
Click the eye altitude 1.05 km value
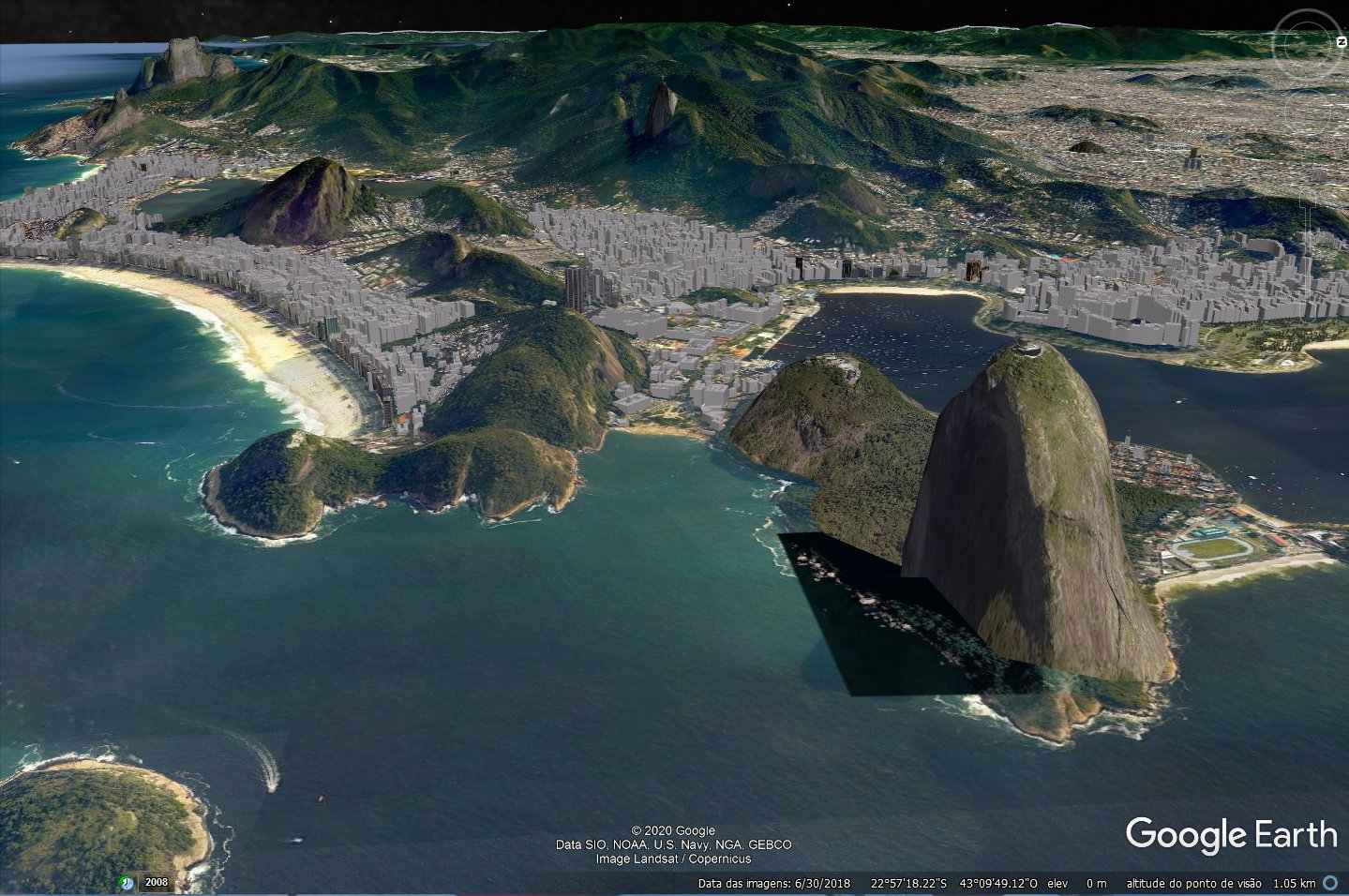tap(1293, 883)
